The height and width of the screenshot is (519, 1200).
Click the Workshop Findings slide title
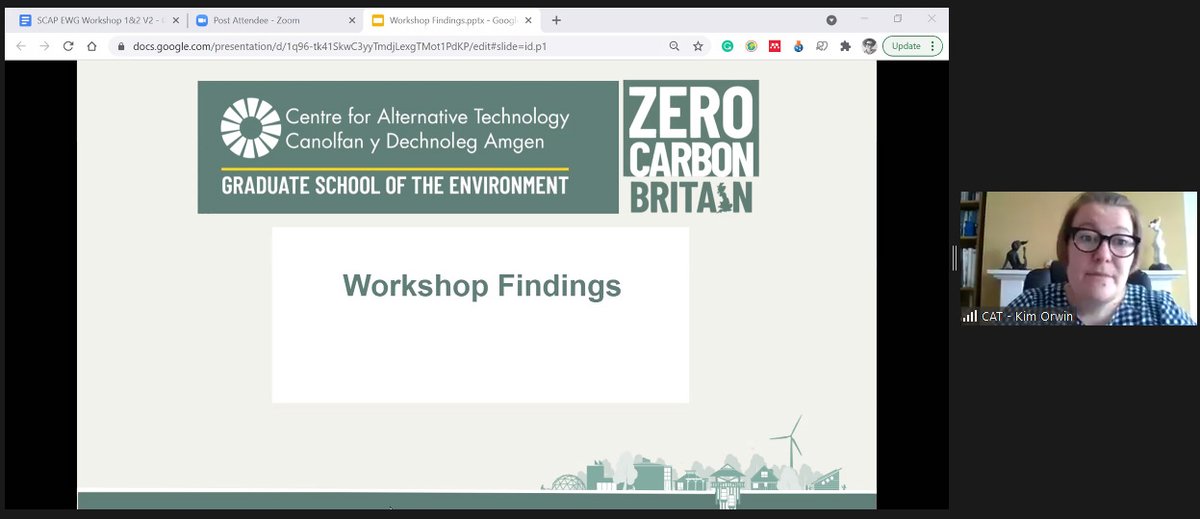(482, 286)
